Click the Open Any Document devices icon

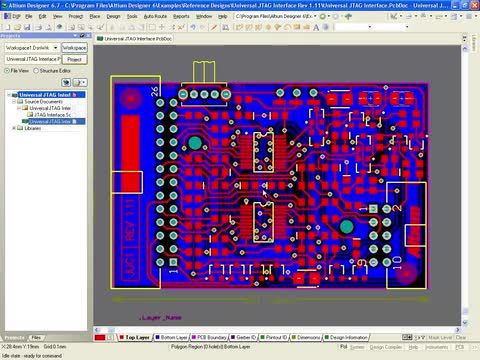[60, 27]
